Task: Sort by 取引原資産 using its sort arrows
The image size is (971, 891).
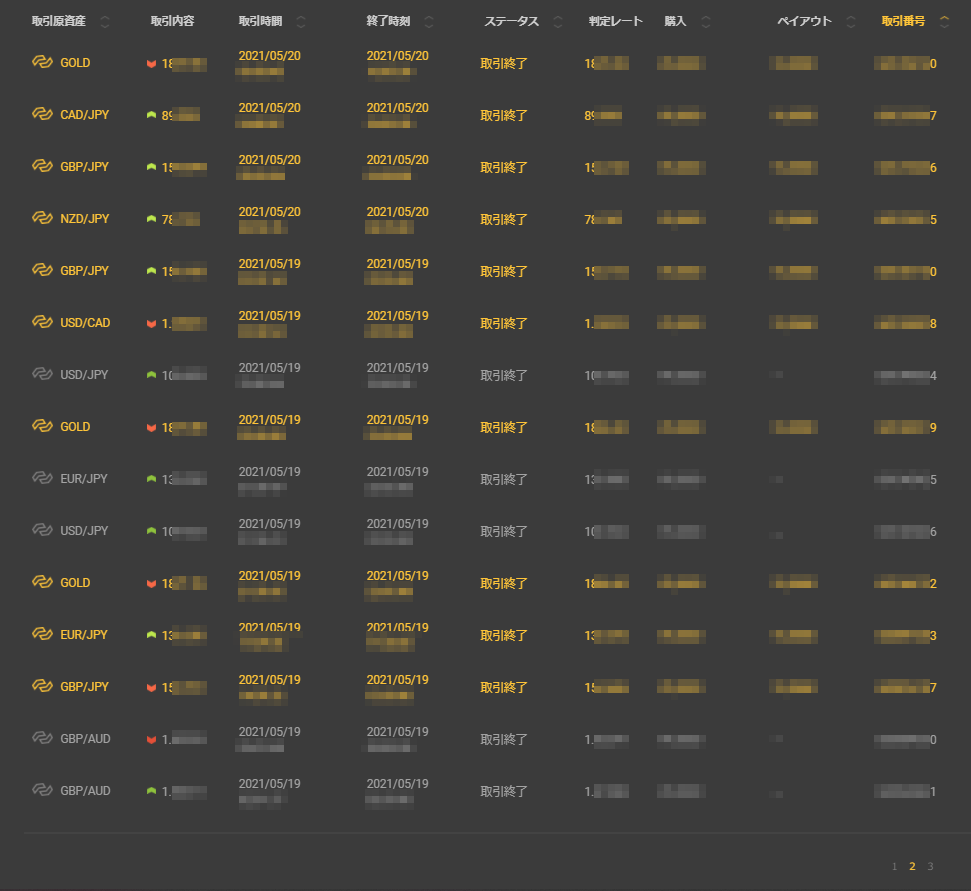Action: (106, 22)
